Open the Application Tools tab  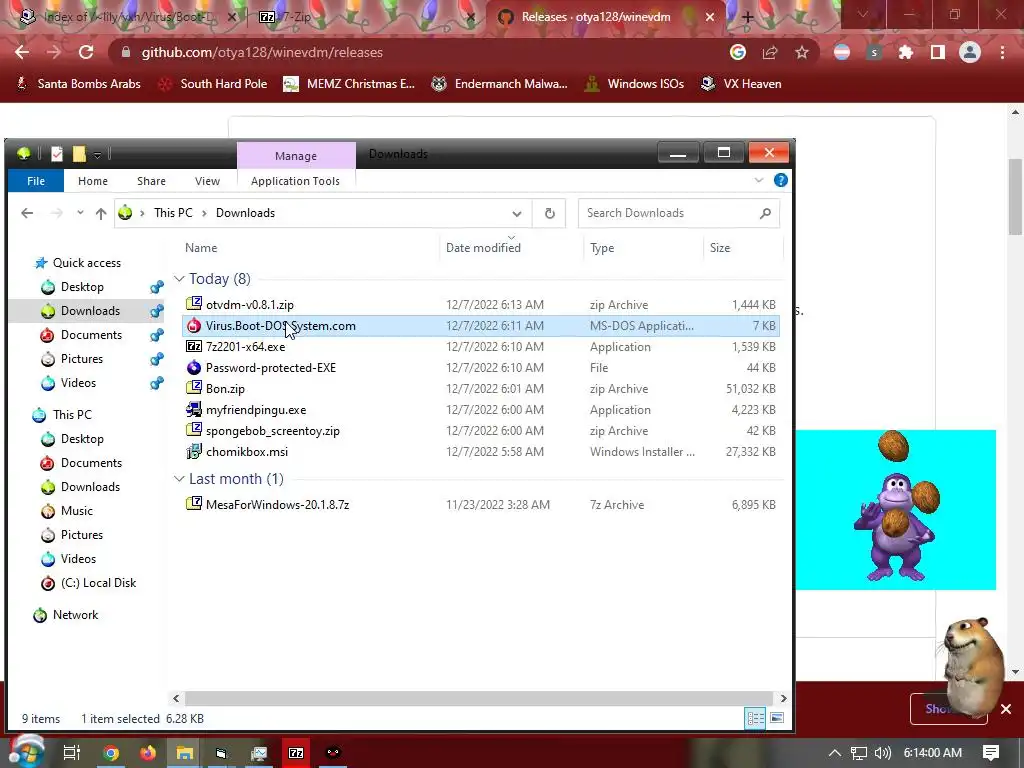tap(295, 181)
